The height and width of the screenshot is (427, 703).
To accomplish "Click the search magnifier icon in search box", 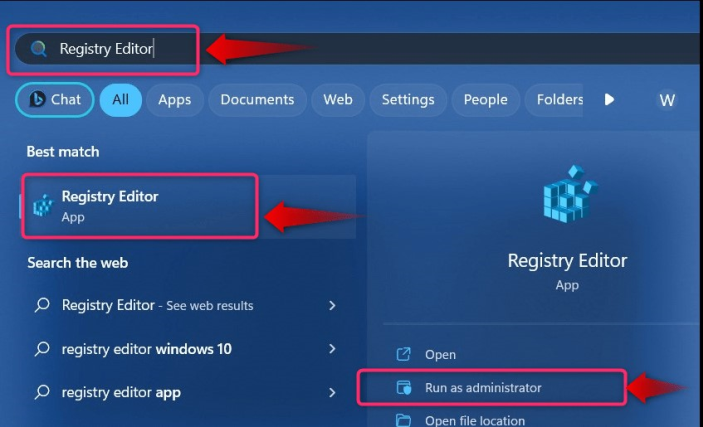I will coord(39,48).
